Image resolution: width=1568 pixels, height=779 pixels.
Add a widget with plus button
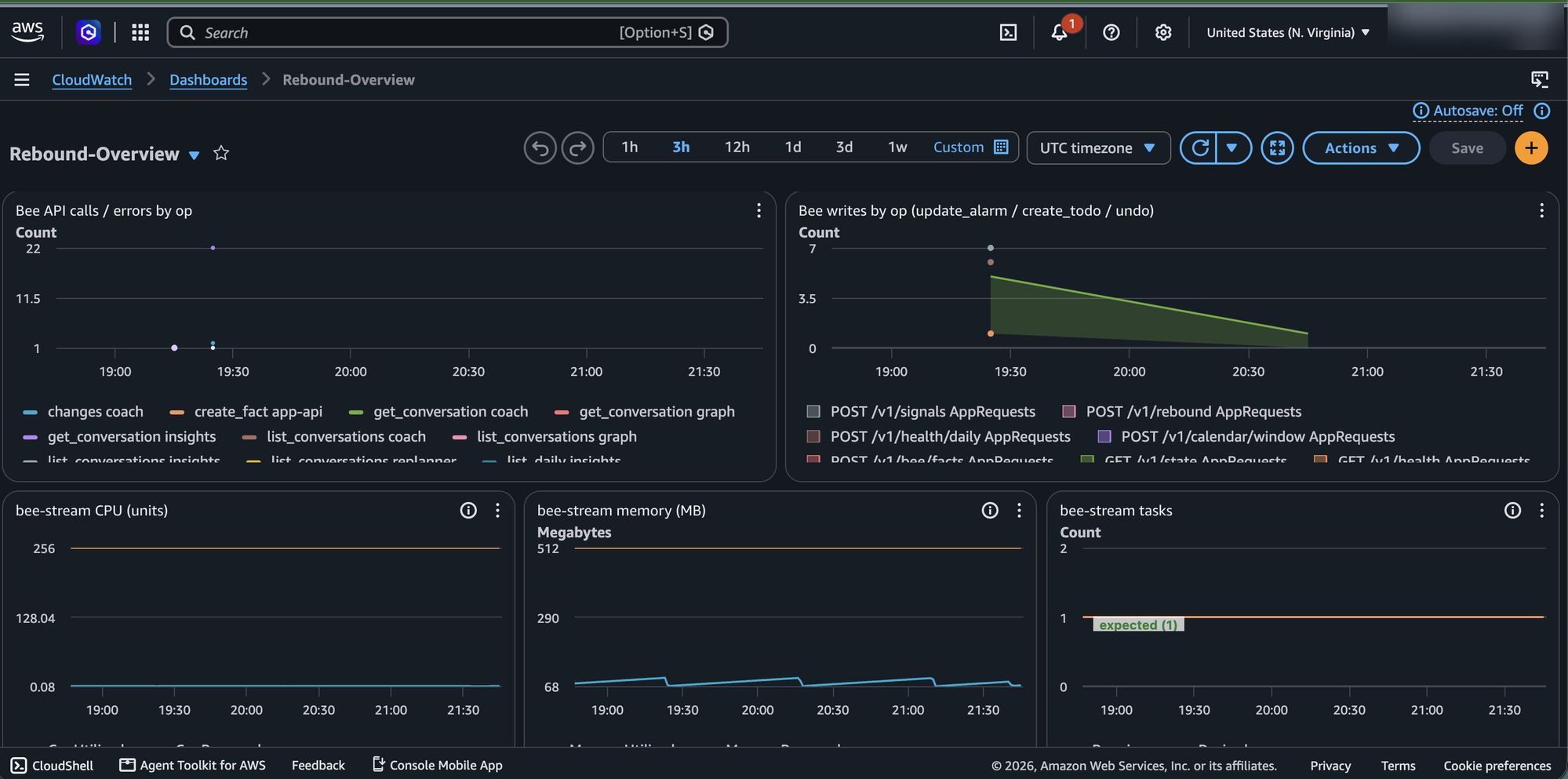point(1531,147)
